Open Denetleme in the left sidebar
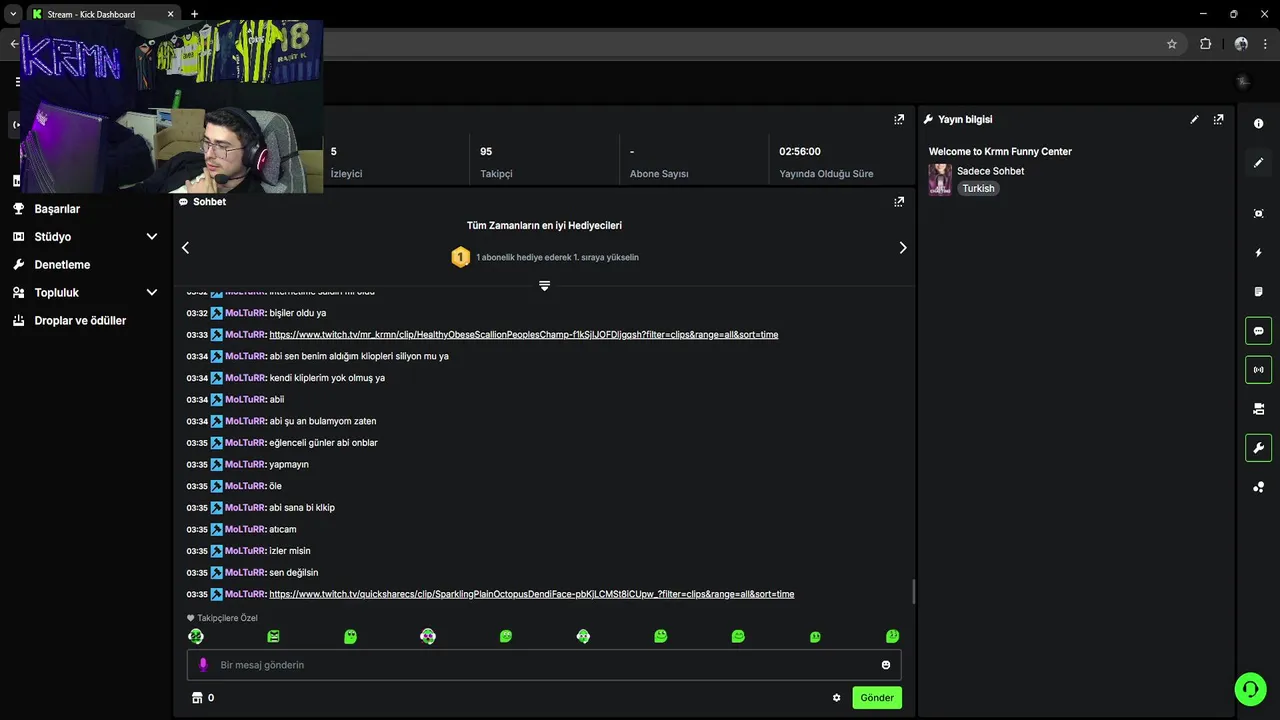 coord(62,265)
